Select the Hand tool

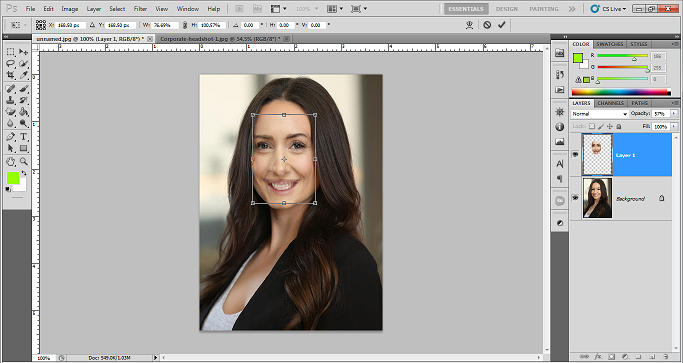pyautogui.click(x=11, y=162)
